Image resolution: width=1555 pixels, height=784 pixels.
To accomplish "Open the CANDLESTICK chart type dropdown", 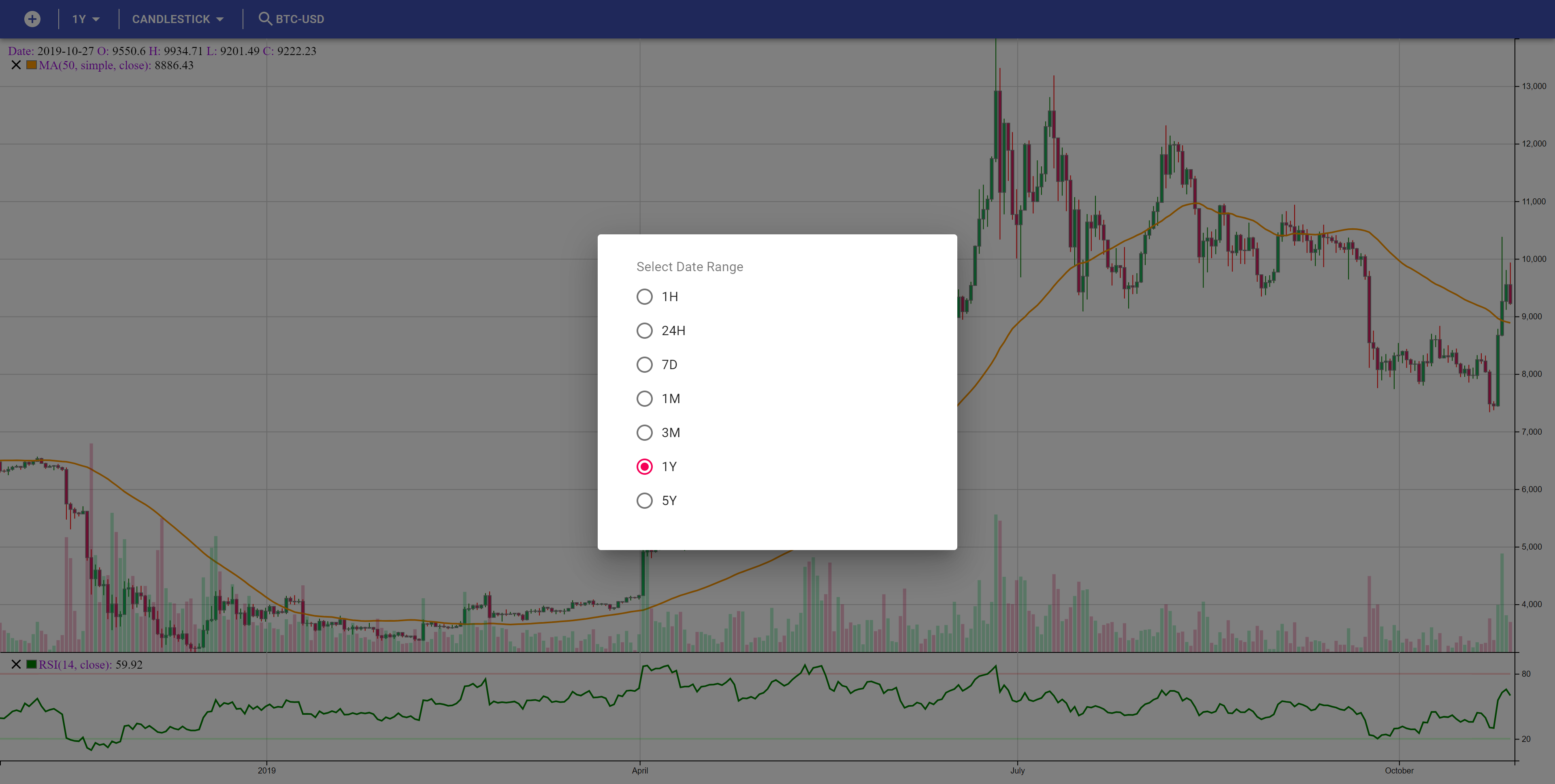I will 171,19.
